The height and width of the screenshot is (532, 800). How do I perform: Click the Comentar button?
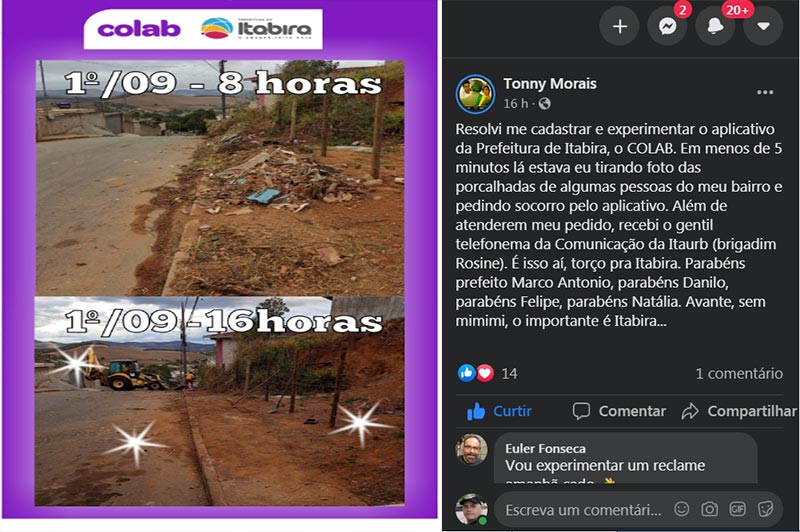pos(619,411)
